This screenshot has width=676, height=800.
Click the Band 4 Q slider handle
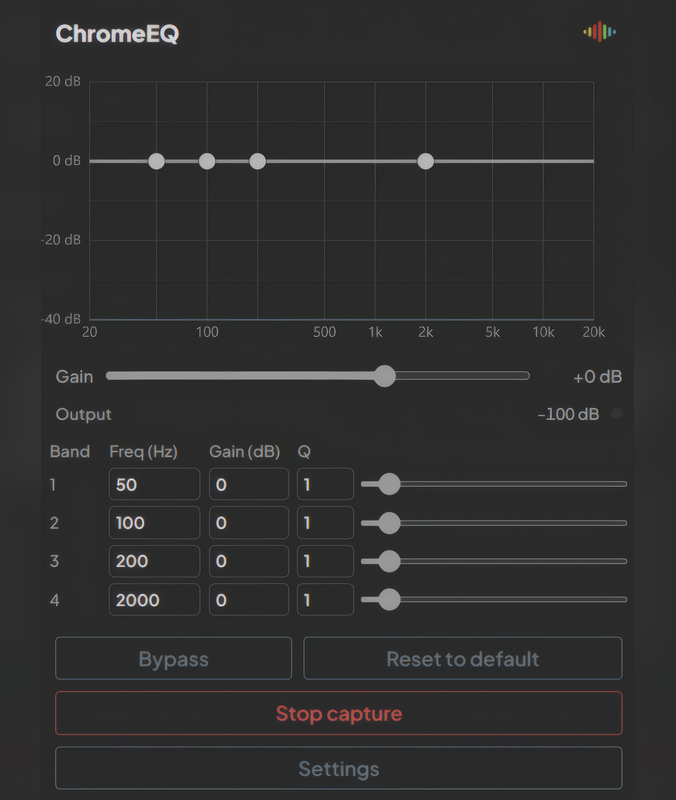click(389, 600)
